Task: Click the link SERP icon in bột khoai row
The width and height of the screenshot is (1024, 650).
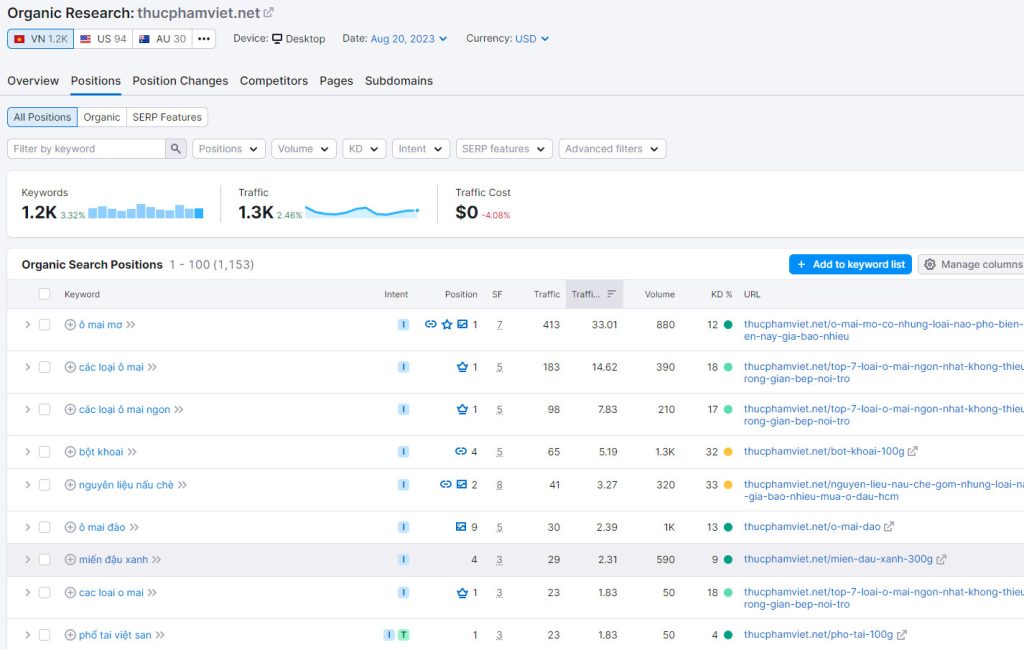Action: pyautogui.click(x=461, y=452)
